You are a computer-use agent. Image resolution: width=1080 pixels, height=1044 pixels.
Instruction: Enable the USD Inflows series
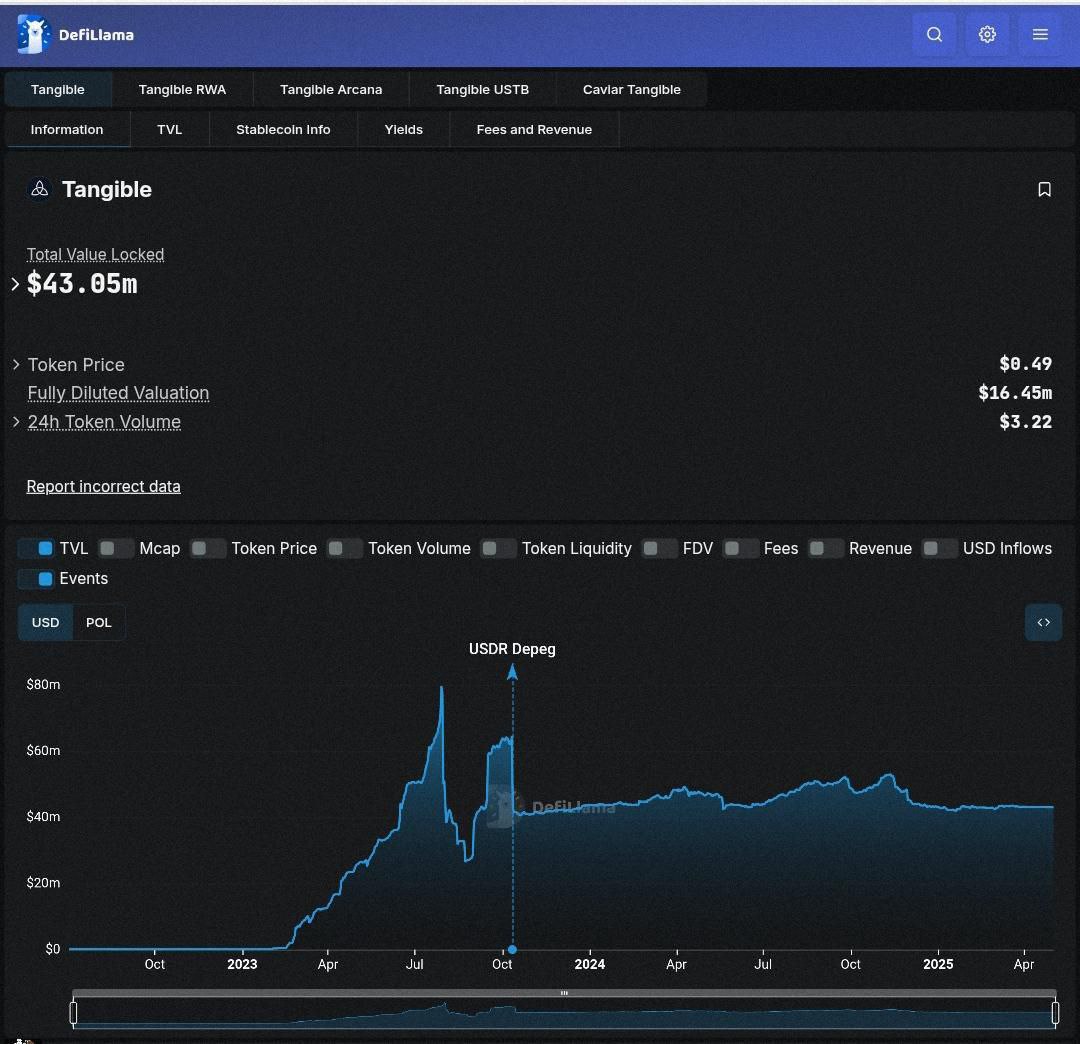[939, 549]
